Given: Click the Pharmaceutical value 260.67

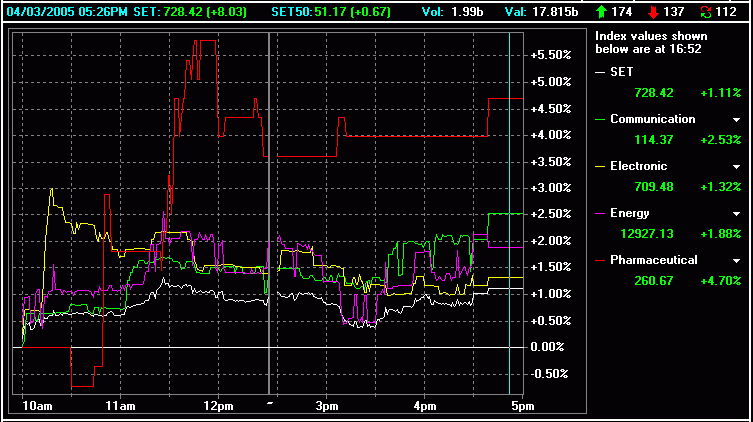Looking at the screenshot, I should tap(654, 281).
